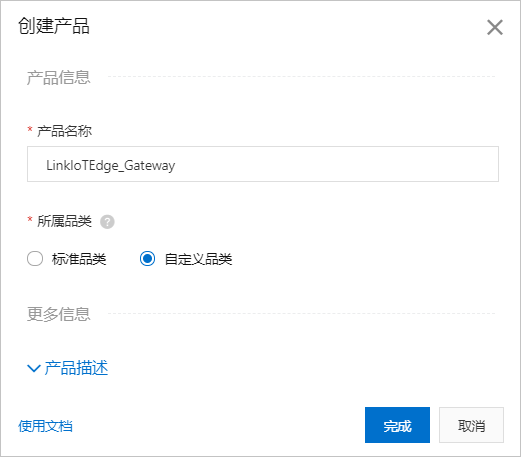
Task: Cancel with the 取消 button
Action: tap(471, 425)
